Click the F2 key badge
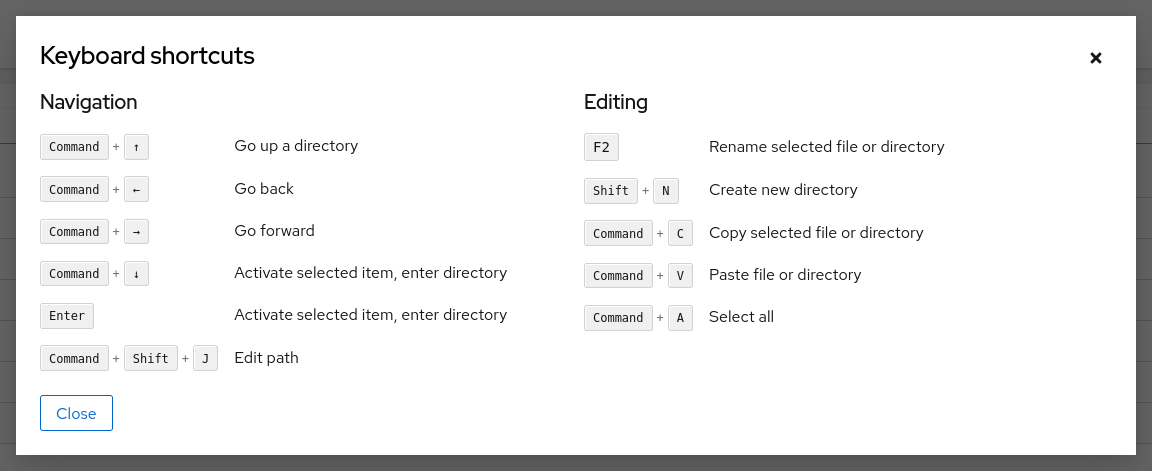The image size is (1152, 471). [x=601, y=147]
